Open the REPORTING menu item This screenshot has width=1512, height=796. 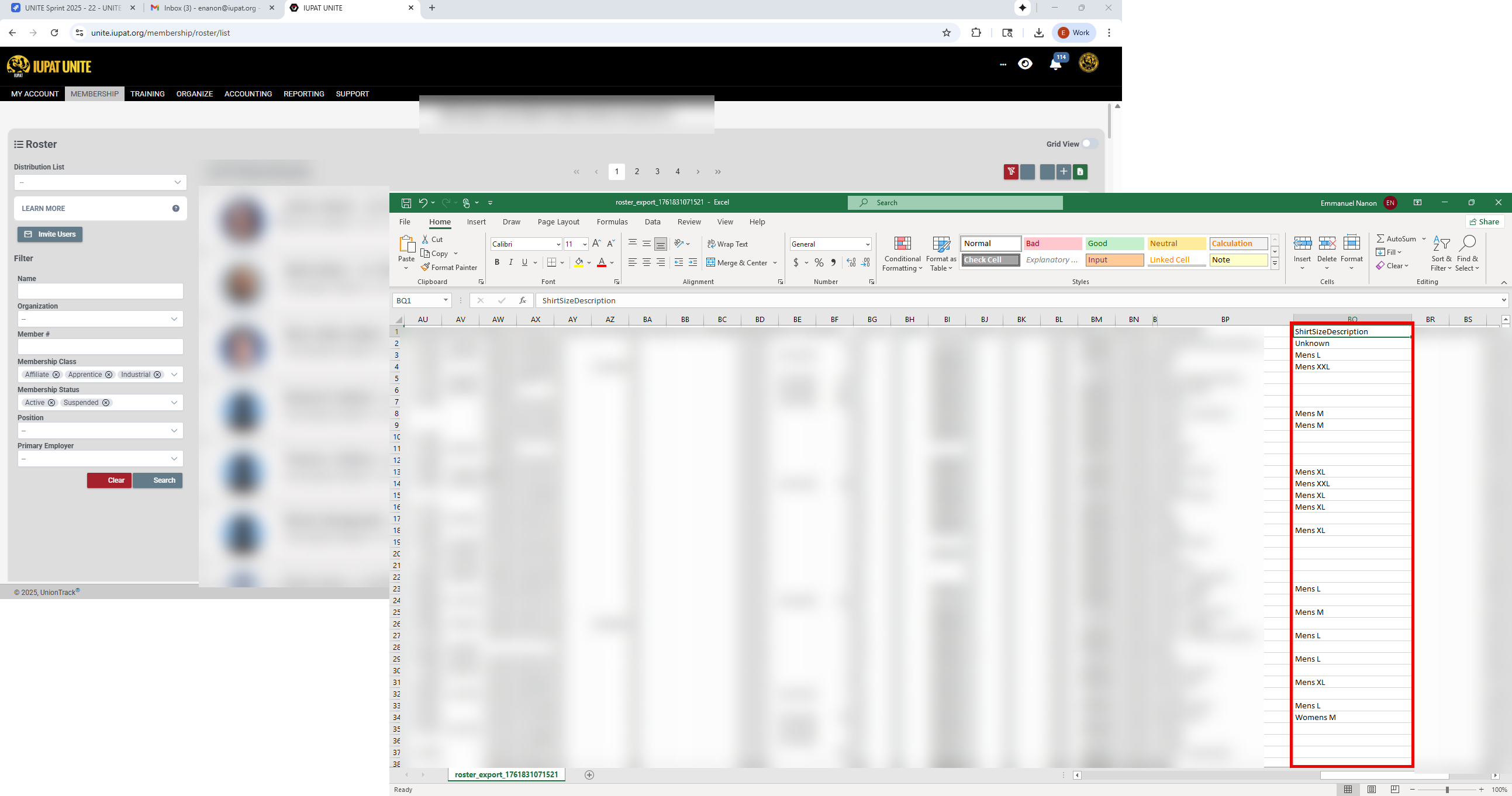click(303, 94)
